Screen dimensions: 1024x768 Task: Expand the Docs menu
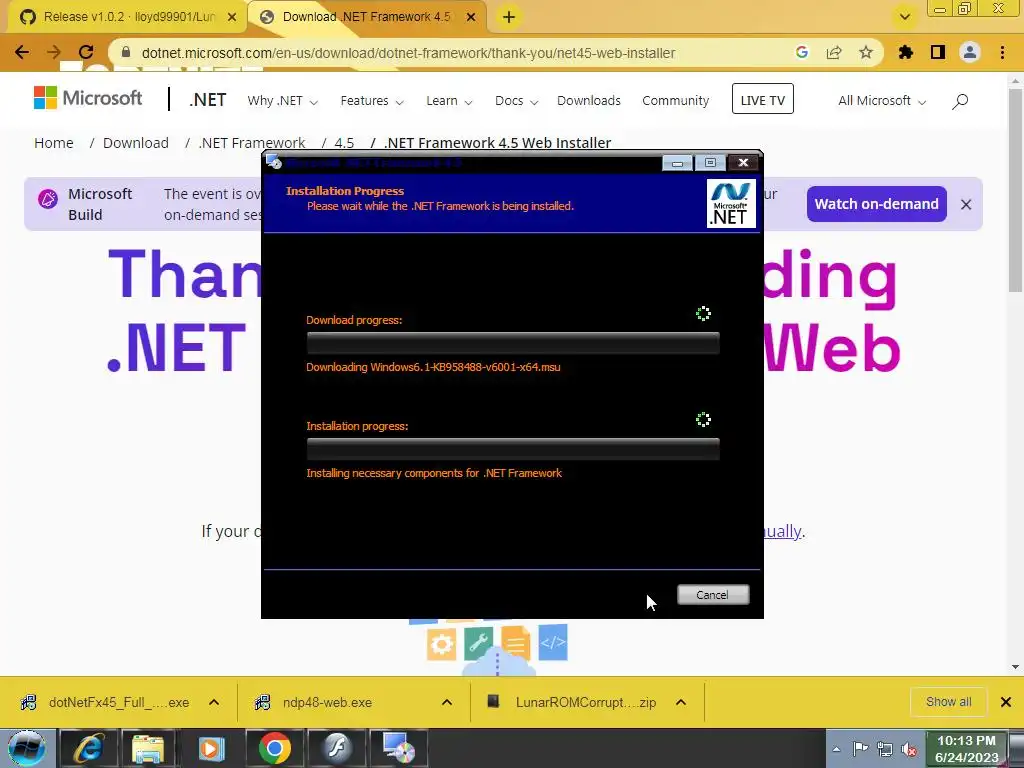tap(516, 101)
